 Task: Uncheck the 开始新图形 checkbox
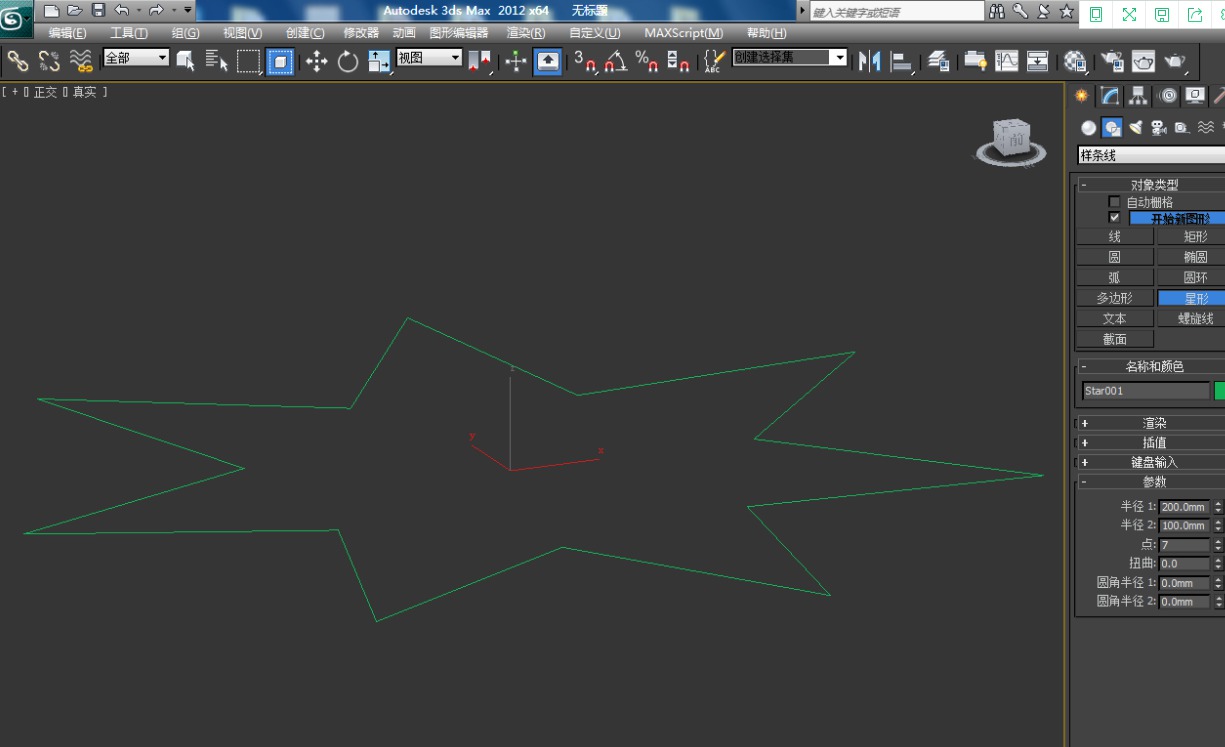(1115, 217)
